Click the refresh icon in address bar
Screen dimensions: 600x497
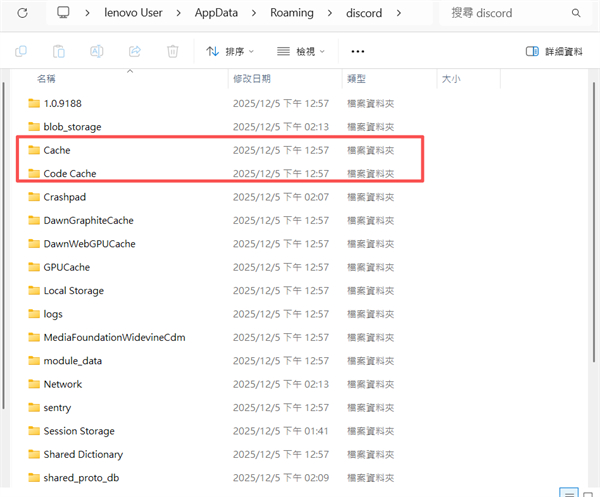click(23, 13)
